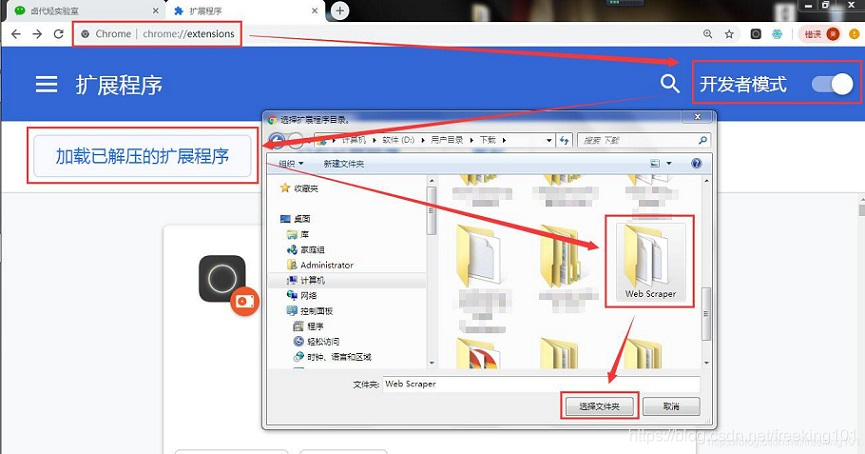Open help with the blue question icon
The image size is (865, 454).
pyautogui.click(x=696, y=164)
